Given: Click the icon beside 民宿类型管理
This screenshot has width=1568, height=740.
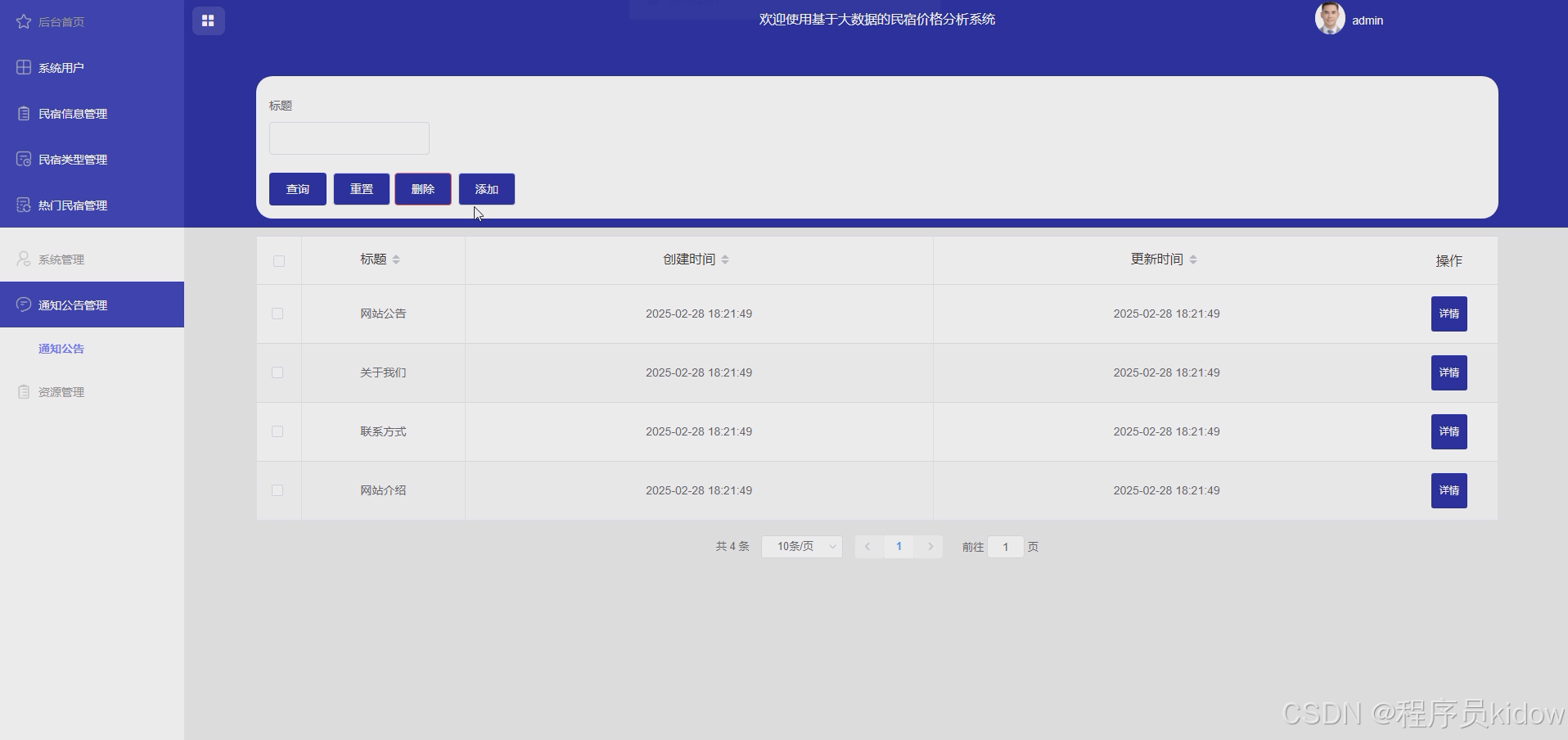Looking at the screenshot, I should [x=24, y=159].
